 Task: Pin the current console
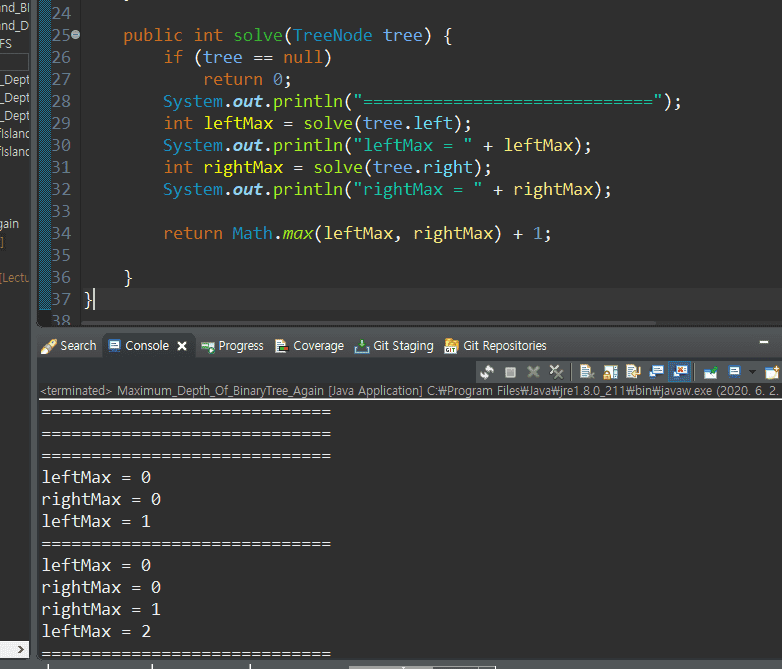click(710, 372)
